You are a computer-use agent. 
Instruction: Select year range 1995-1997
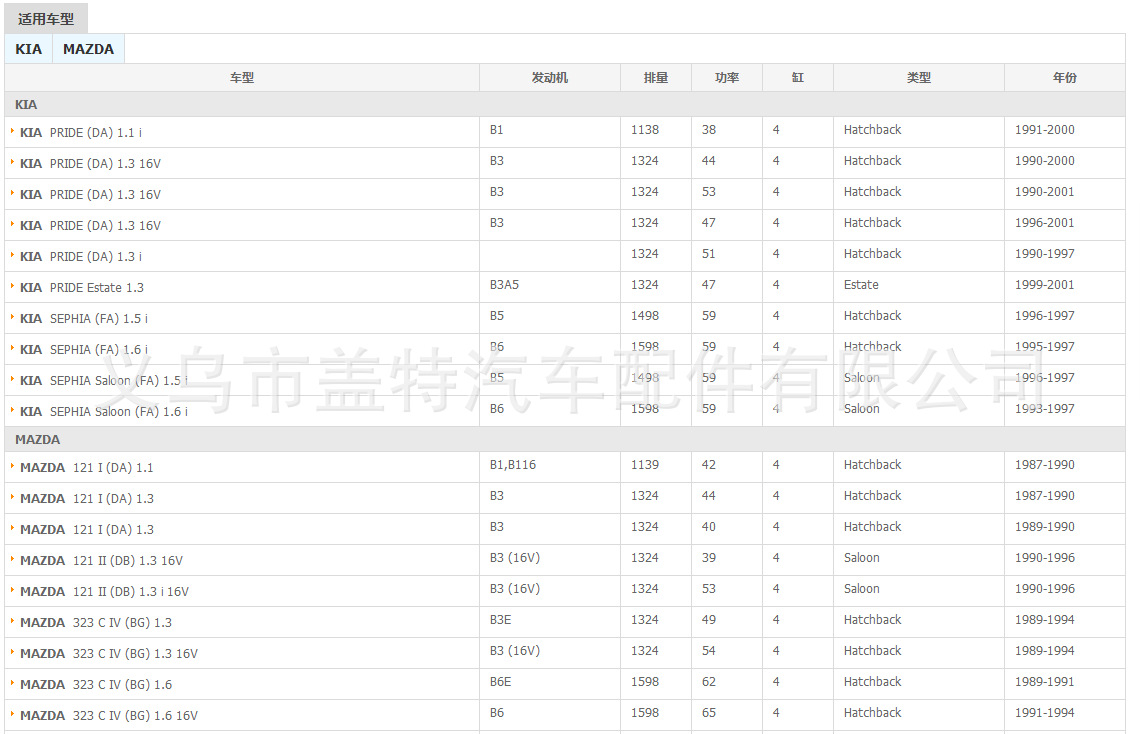pos(1045,347)
